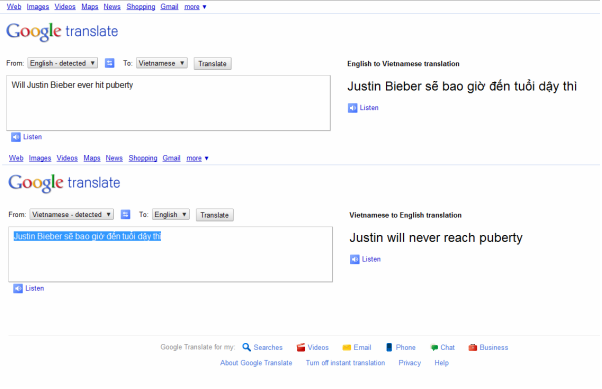Click Translate button next to English dropdown
602x389 pixels.
(x=215, y=215)
